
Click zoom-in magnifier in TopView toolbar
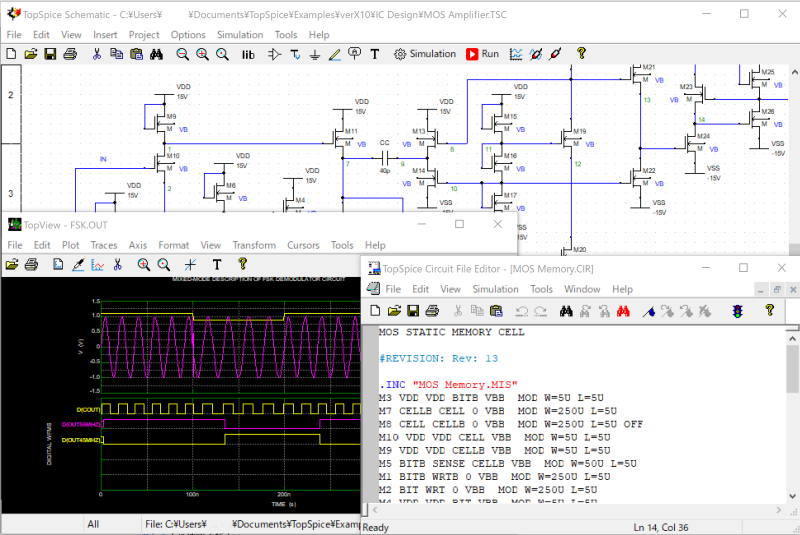[143, 265]
